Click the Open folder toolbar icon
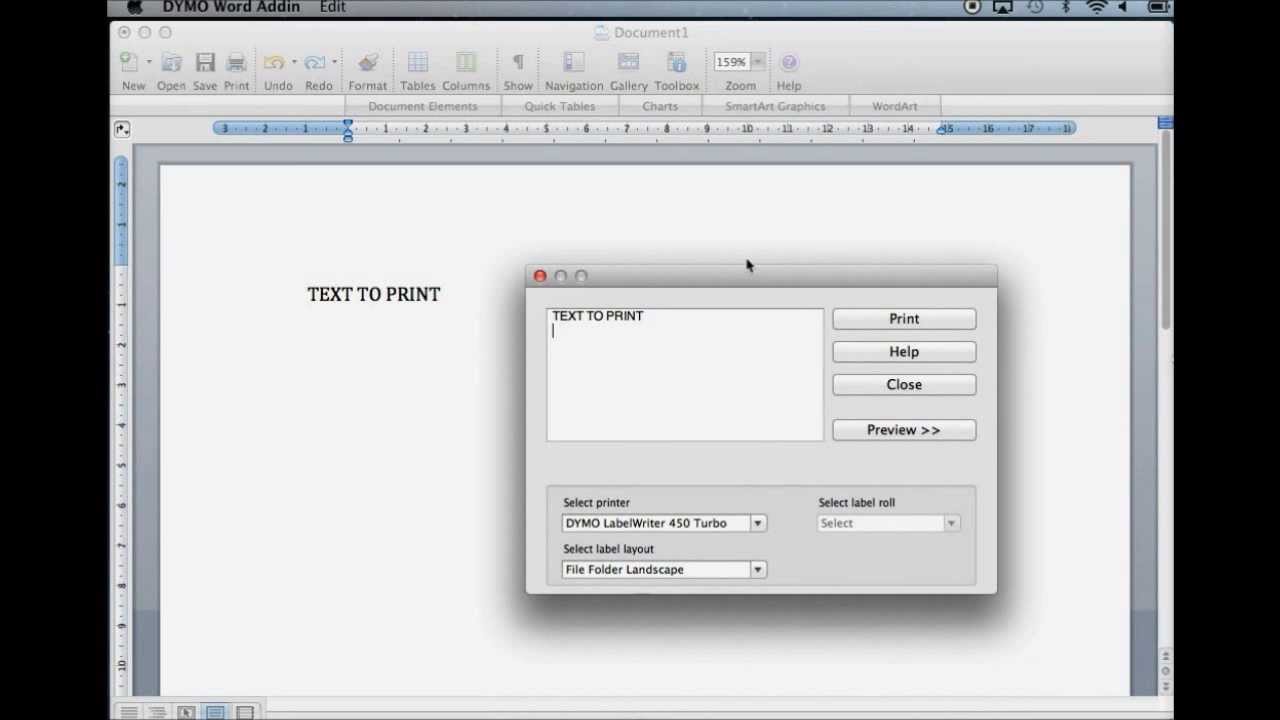This screenshot has height=720, width=1280. coord(171,62)
